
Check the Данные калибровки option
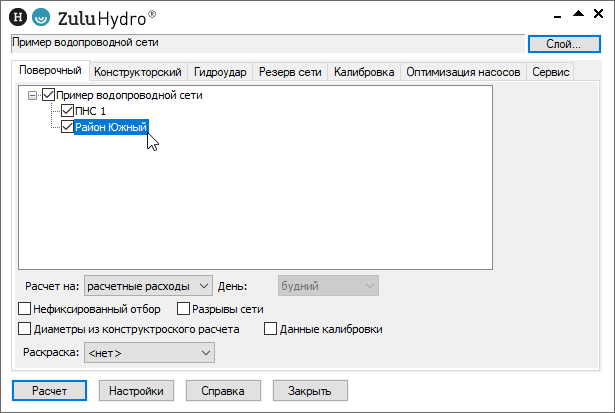tap(270, 328)
